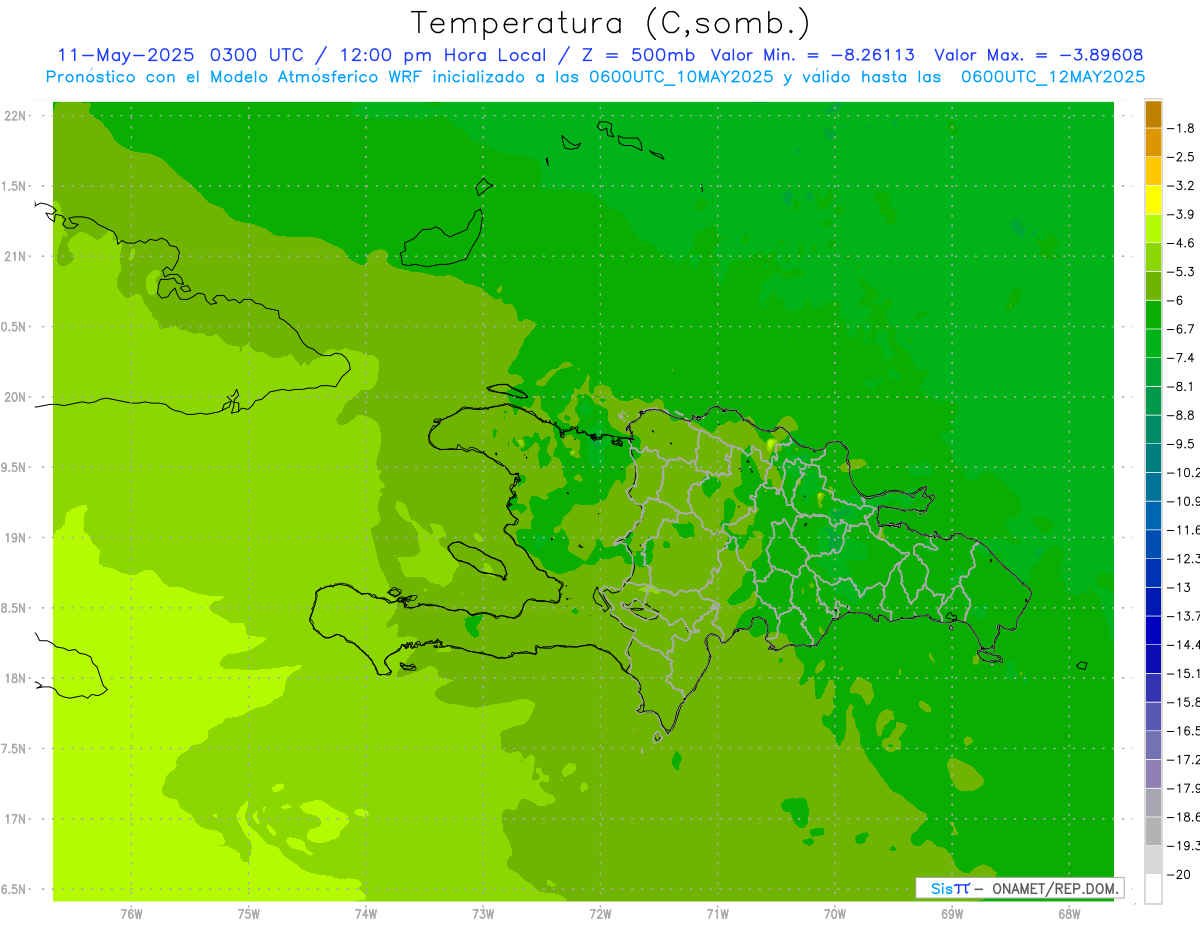This screenshot has width=1200, height=927.
Task: Click "12:00 pm Hora Local" text
Action: [x=444, y=55]
